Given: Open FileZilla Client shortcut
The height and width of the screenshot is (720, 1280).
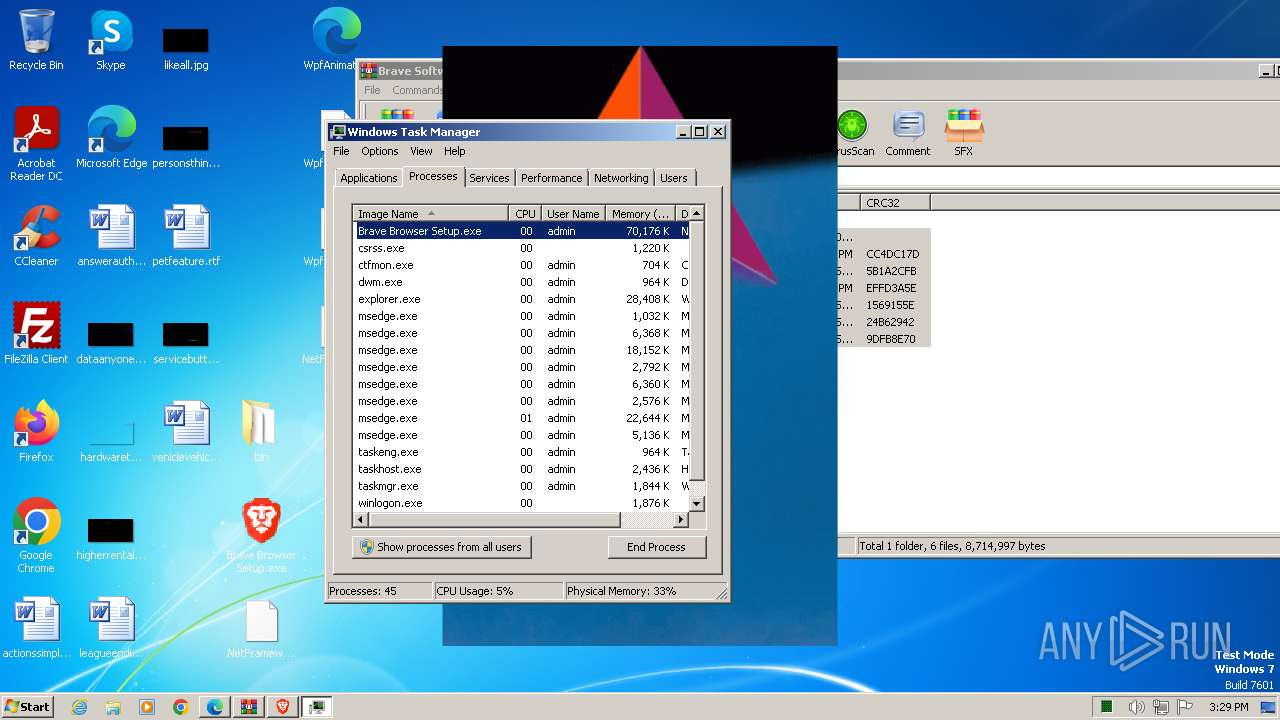Looking at the screenshot, I should pos(36,334).
